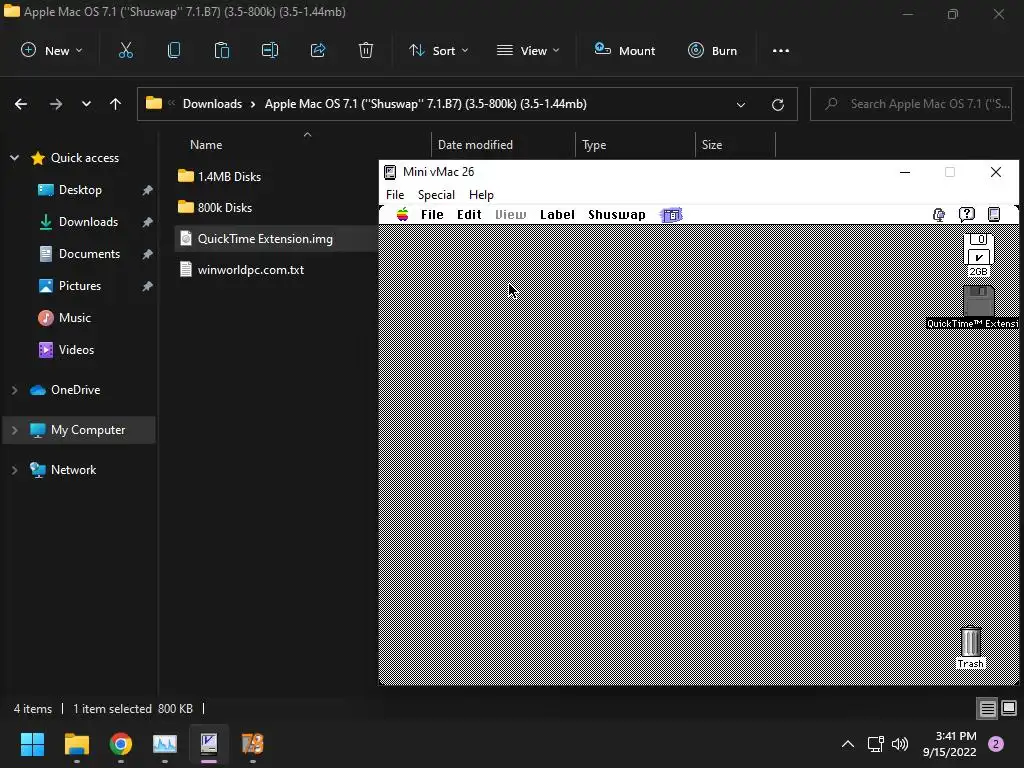The image size is (1024, 768).
Task: Expand the My Computer tree node
Action: tap(14, 430)
